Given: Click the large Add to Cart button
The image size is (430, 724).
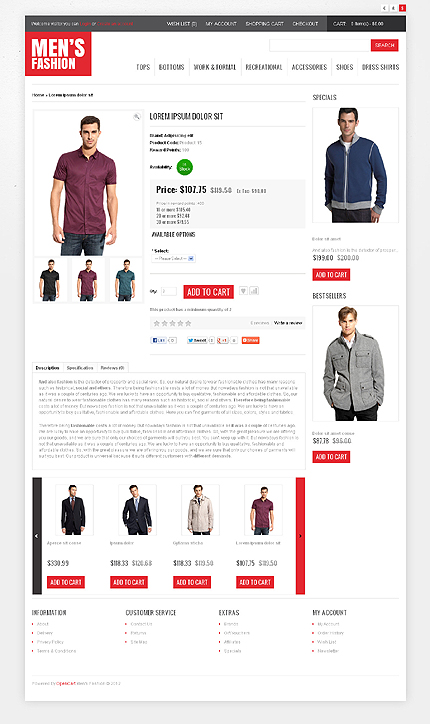Looking at the screenshot, I should (208, 292).
